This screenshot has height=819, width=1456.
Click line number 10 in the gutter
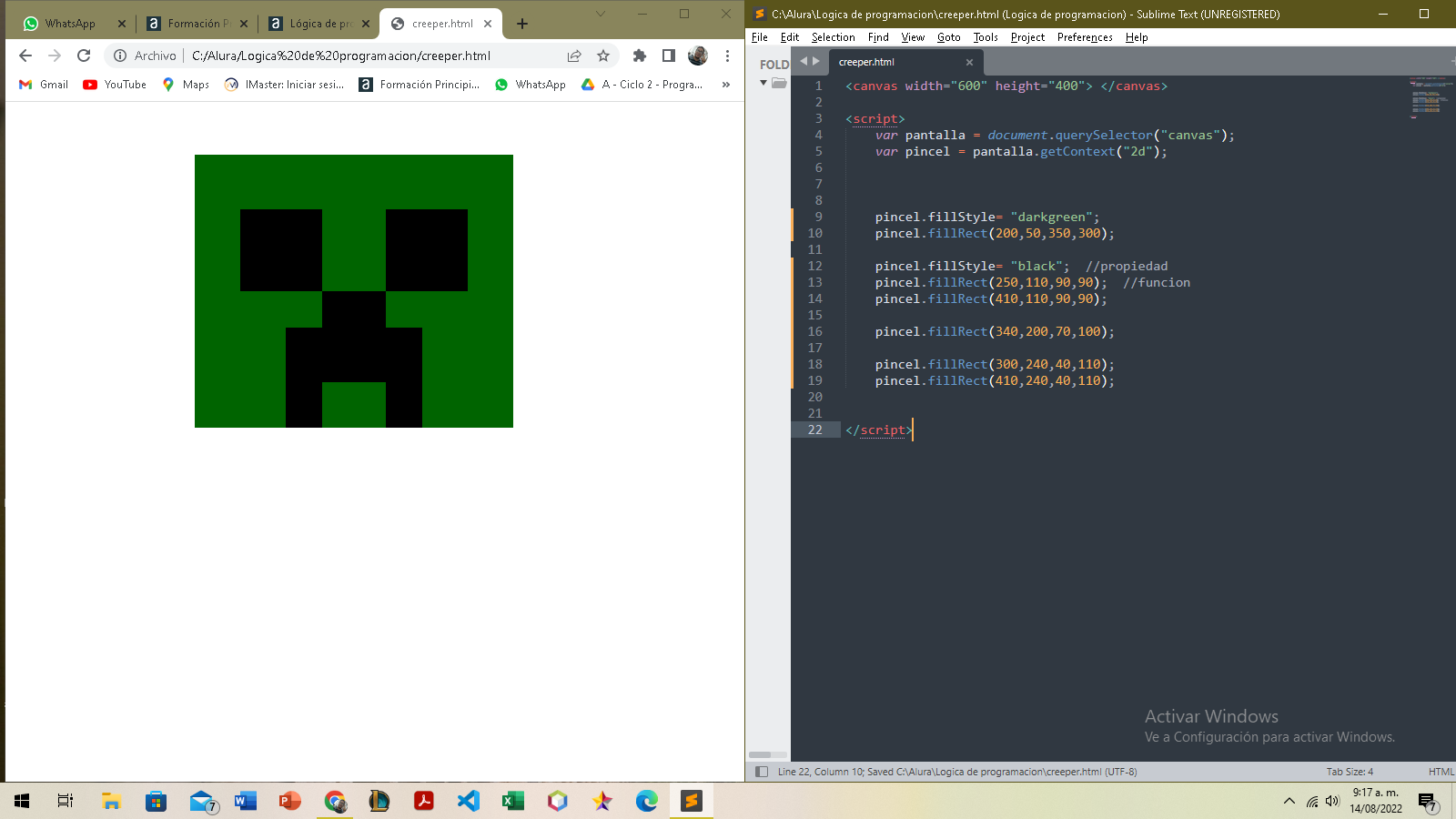pos(814,233)
